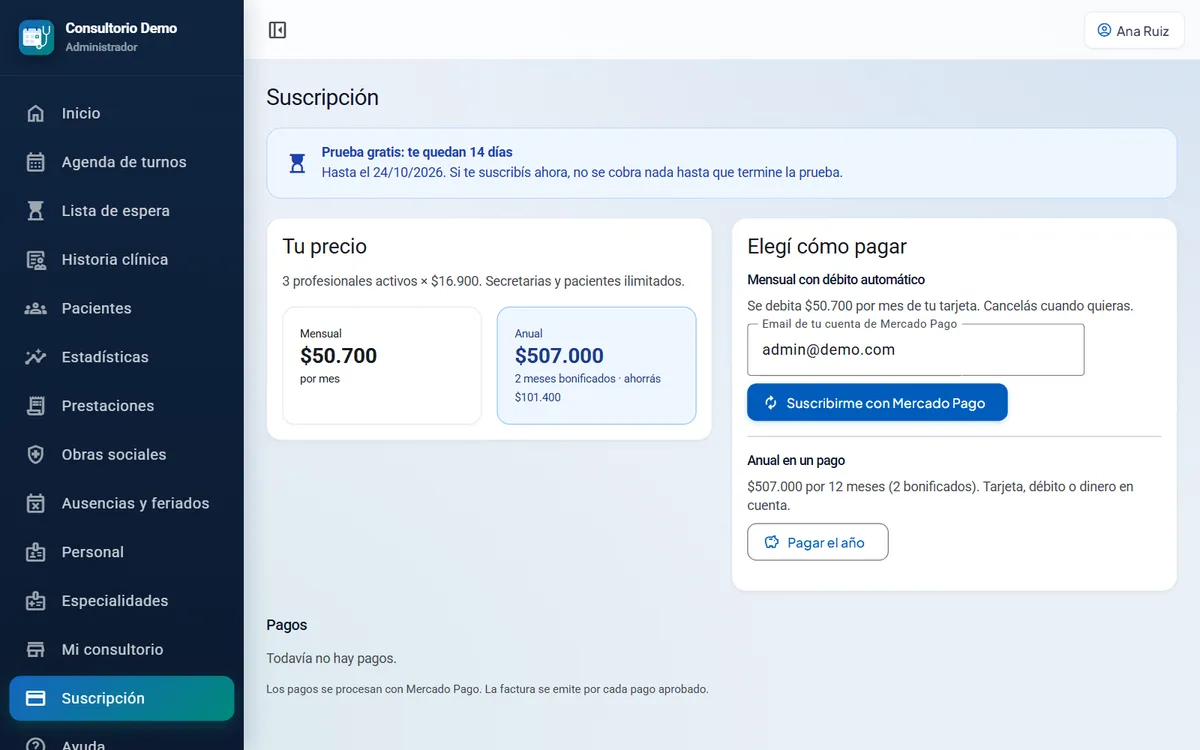The image size is (1200, 750).
Task: Go to Prestaciones
Action: [x=122, y=406]
